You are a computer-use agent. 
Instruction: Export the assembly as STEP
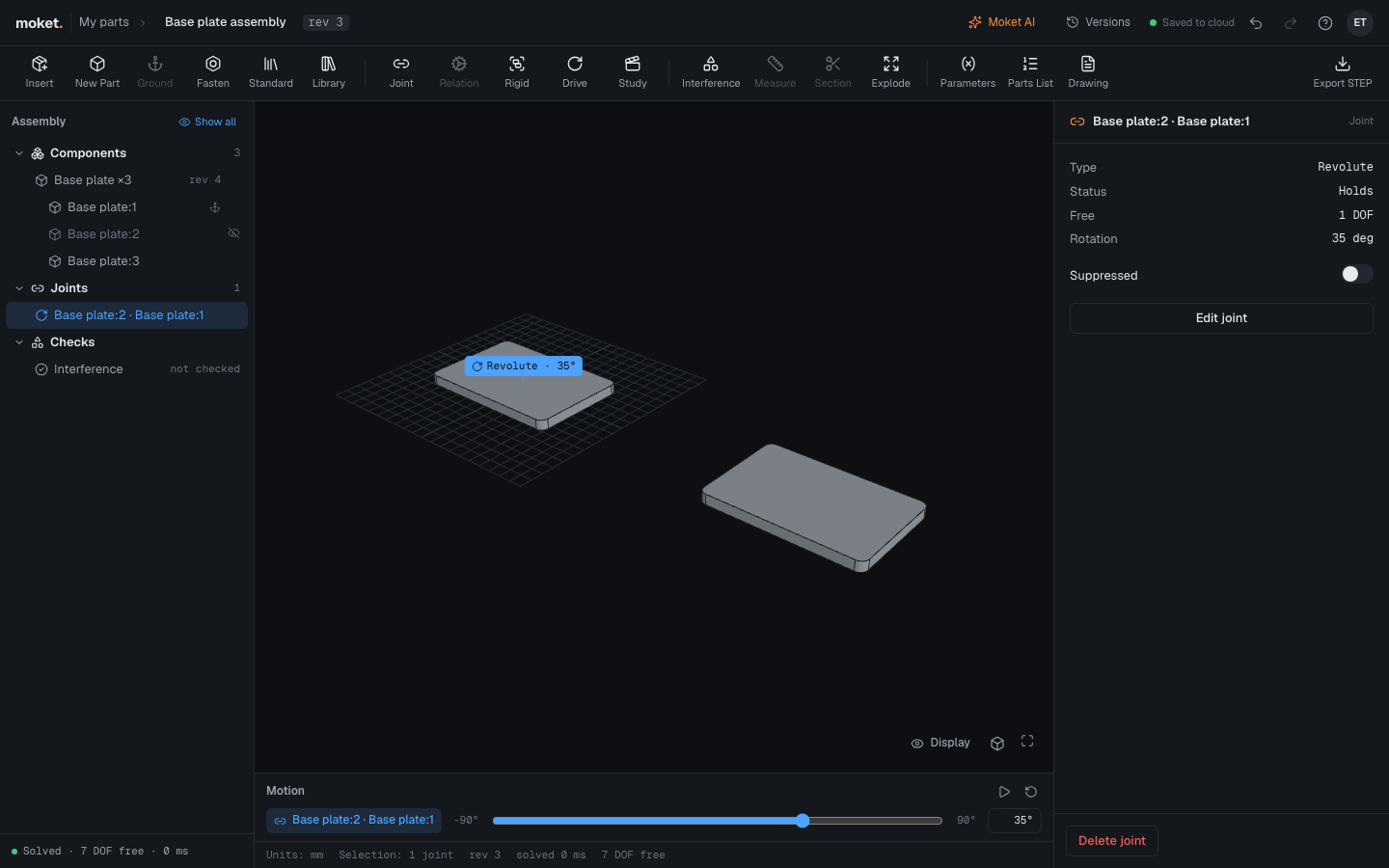1343,72
